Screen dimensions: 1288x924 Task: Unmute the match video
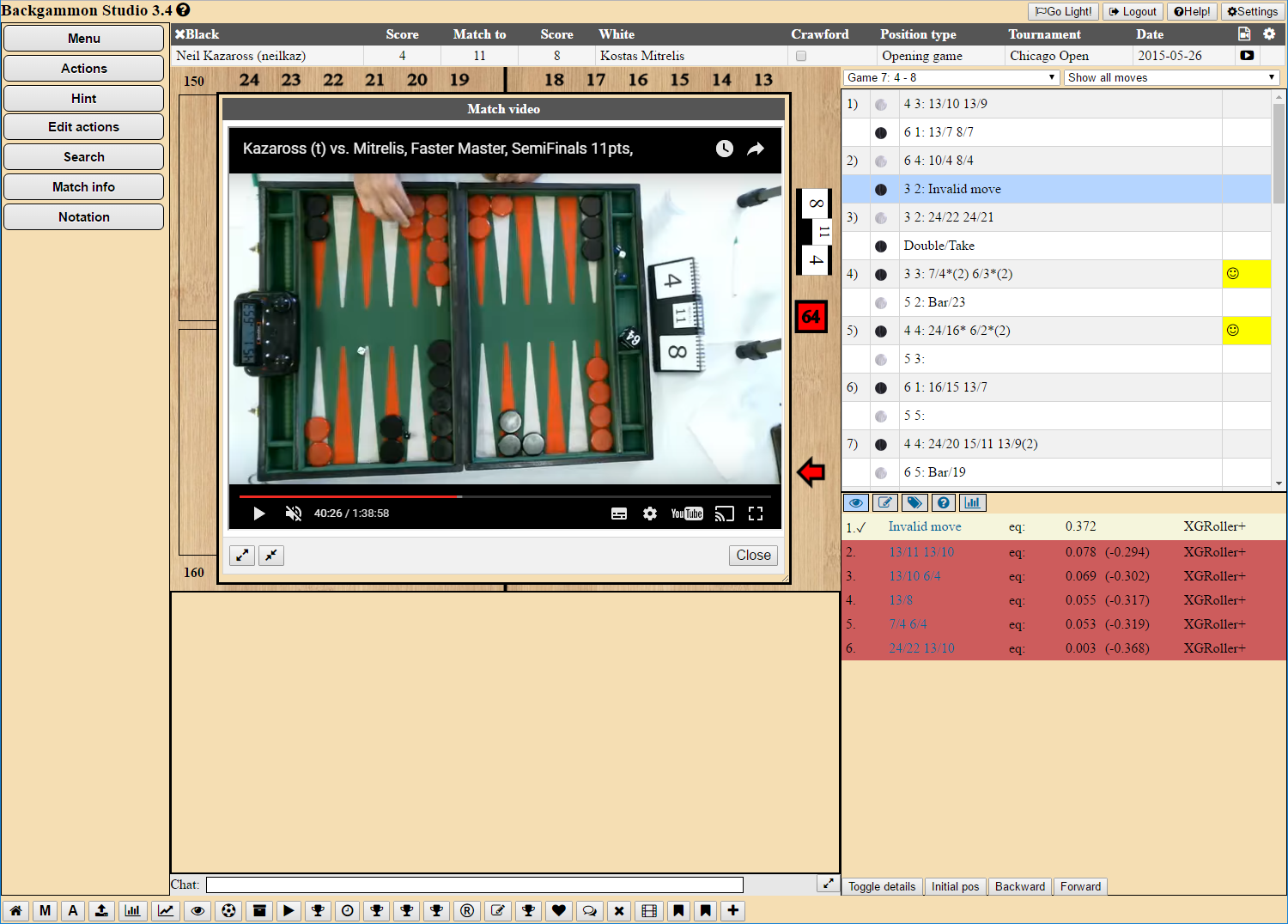pyautogui.click(x=294, y=514)
